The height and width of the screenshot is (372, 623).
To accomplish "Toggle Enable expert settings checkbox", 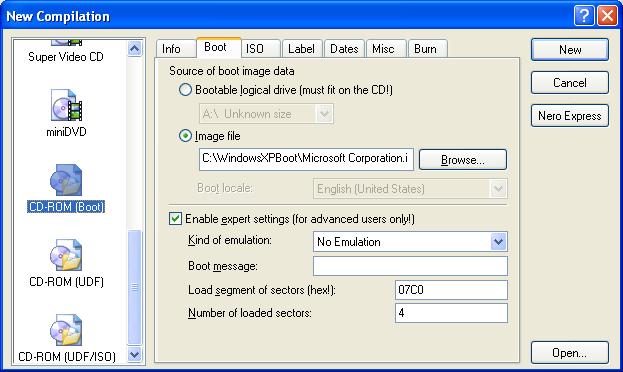I will coord(175,219).
